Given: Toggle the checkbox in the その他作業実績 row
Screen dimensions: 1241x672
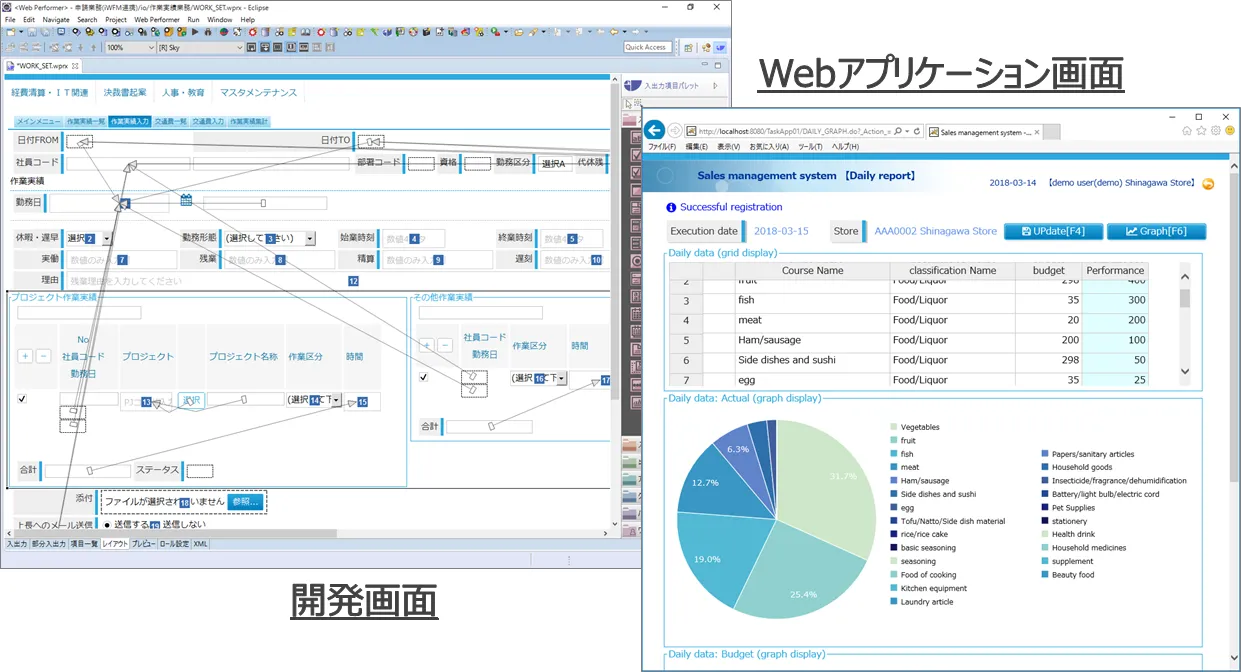Looking at the screenshot, I should 424,377.
